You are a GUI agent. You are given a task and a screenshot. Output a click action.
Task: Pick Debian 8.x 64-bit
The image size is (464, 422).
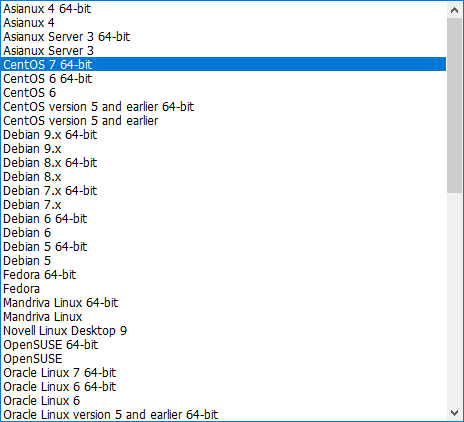tap(223, 163)
